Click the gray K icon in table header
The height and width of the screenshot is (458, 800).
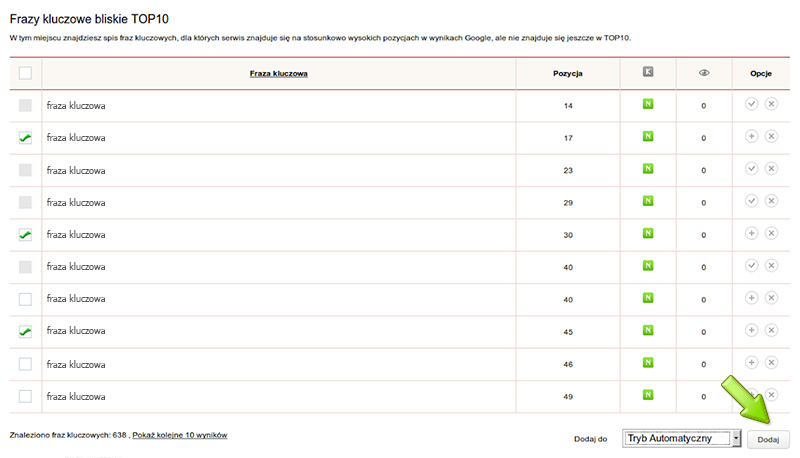click(x=648, y=72)
